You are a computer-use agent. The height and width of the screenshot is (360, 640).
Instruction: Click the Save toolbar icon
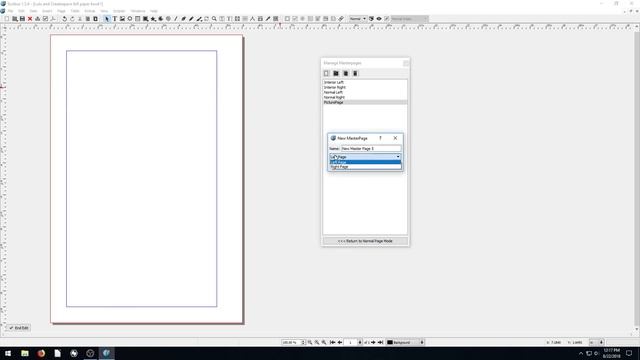point(22,19)
